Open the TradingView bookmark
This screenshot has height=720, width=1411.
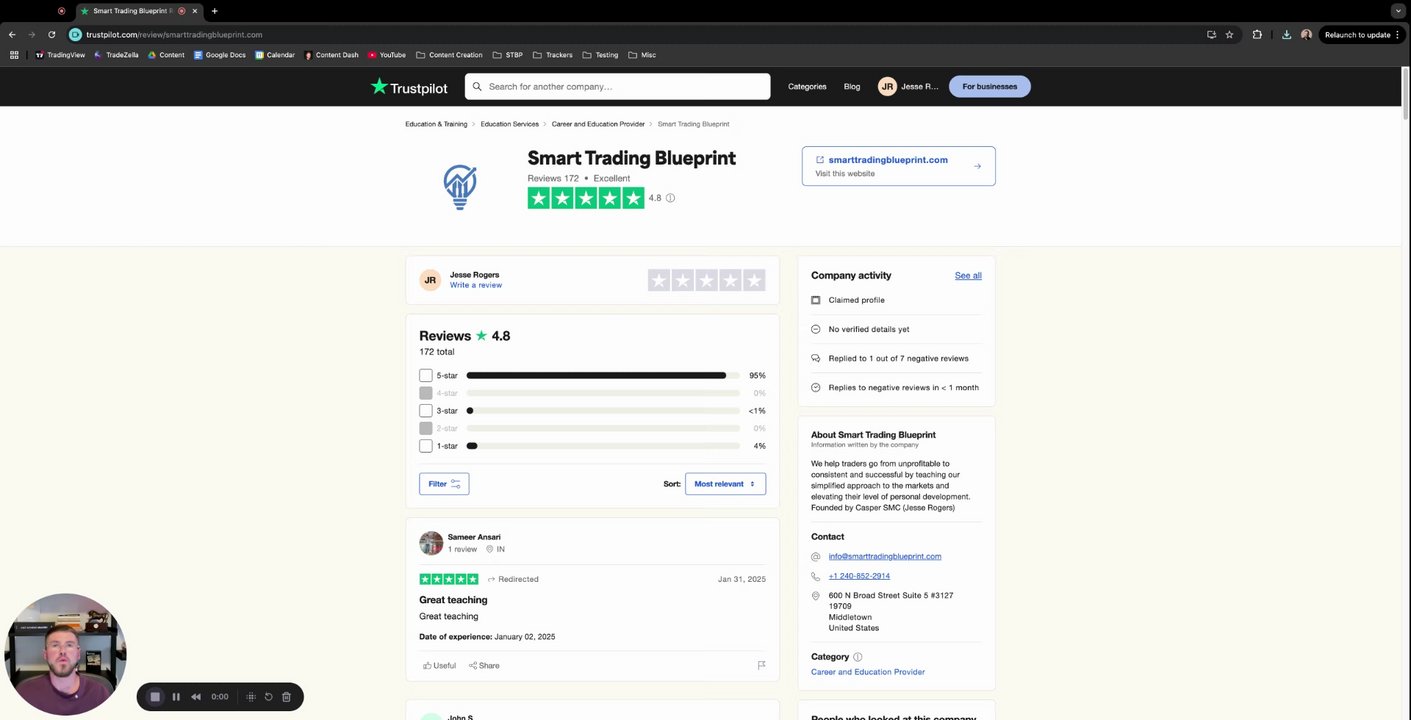[x=60, y=55]
